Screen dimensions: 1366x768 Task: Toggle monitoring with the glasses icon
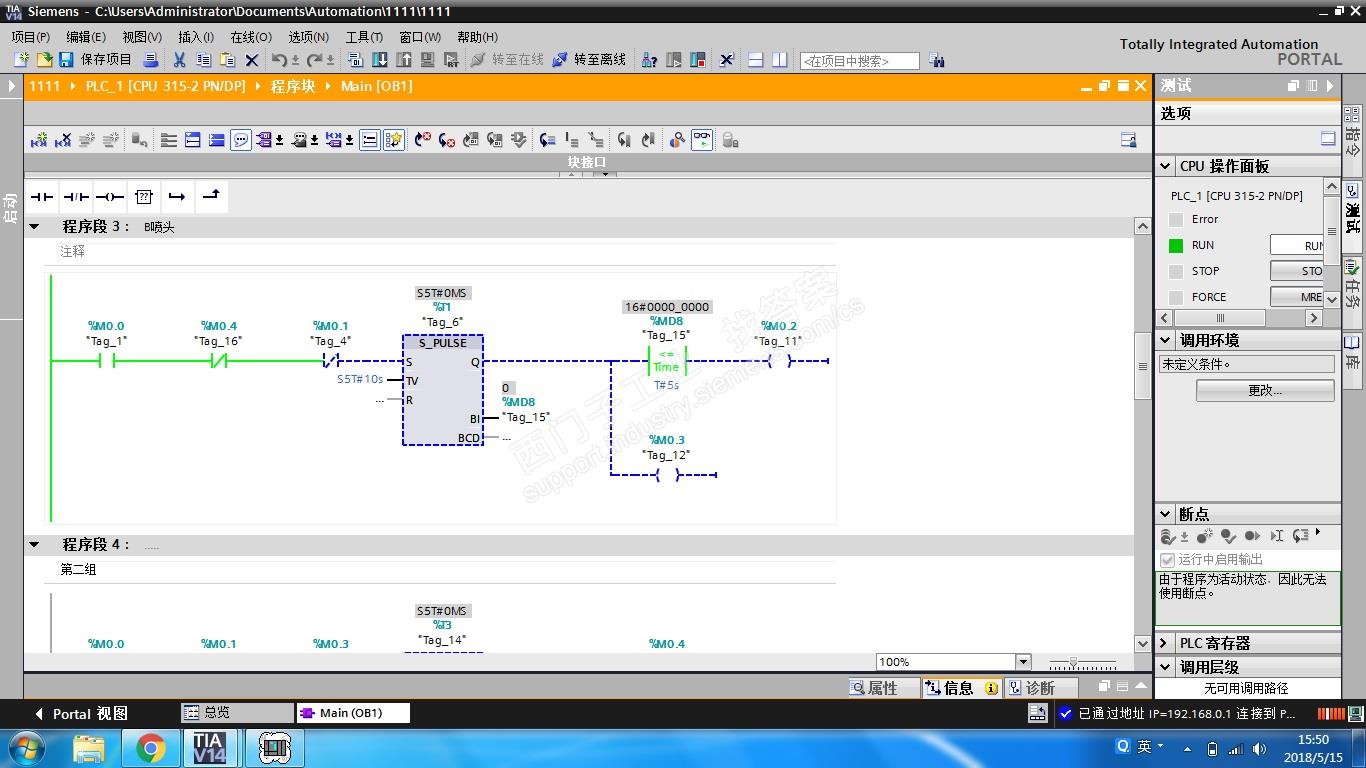[x=702, y=141]
